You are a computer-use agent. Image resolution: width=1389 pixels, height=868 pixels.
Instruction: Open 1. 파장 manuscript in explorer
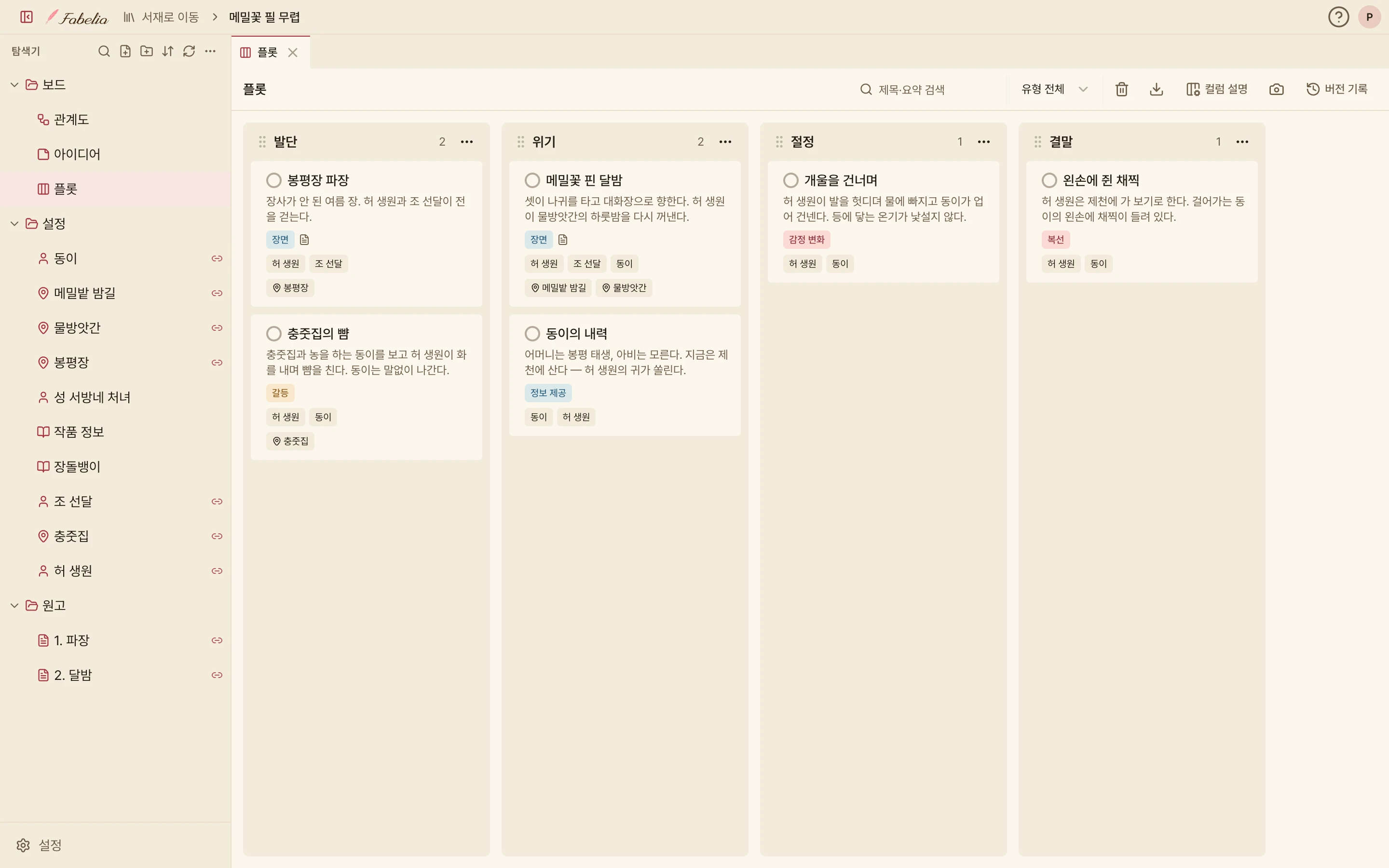tap(115, 640)
